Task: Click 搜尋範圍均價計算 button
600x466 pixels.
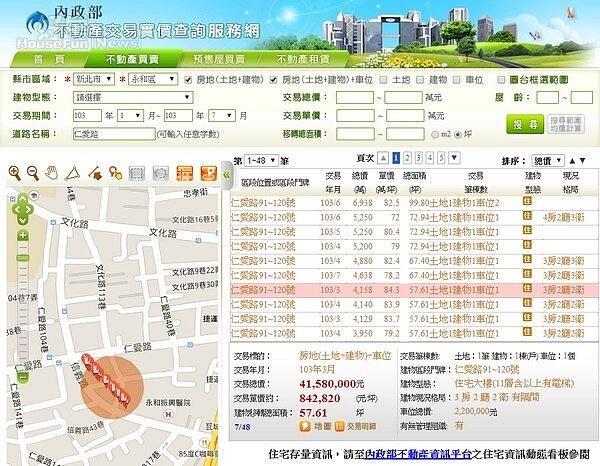Action: (x=566, y=124)
